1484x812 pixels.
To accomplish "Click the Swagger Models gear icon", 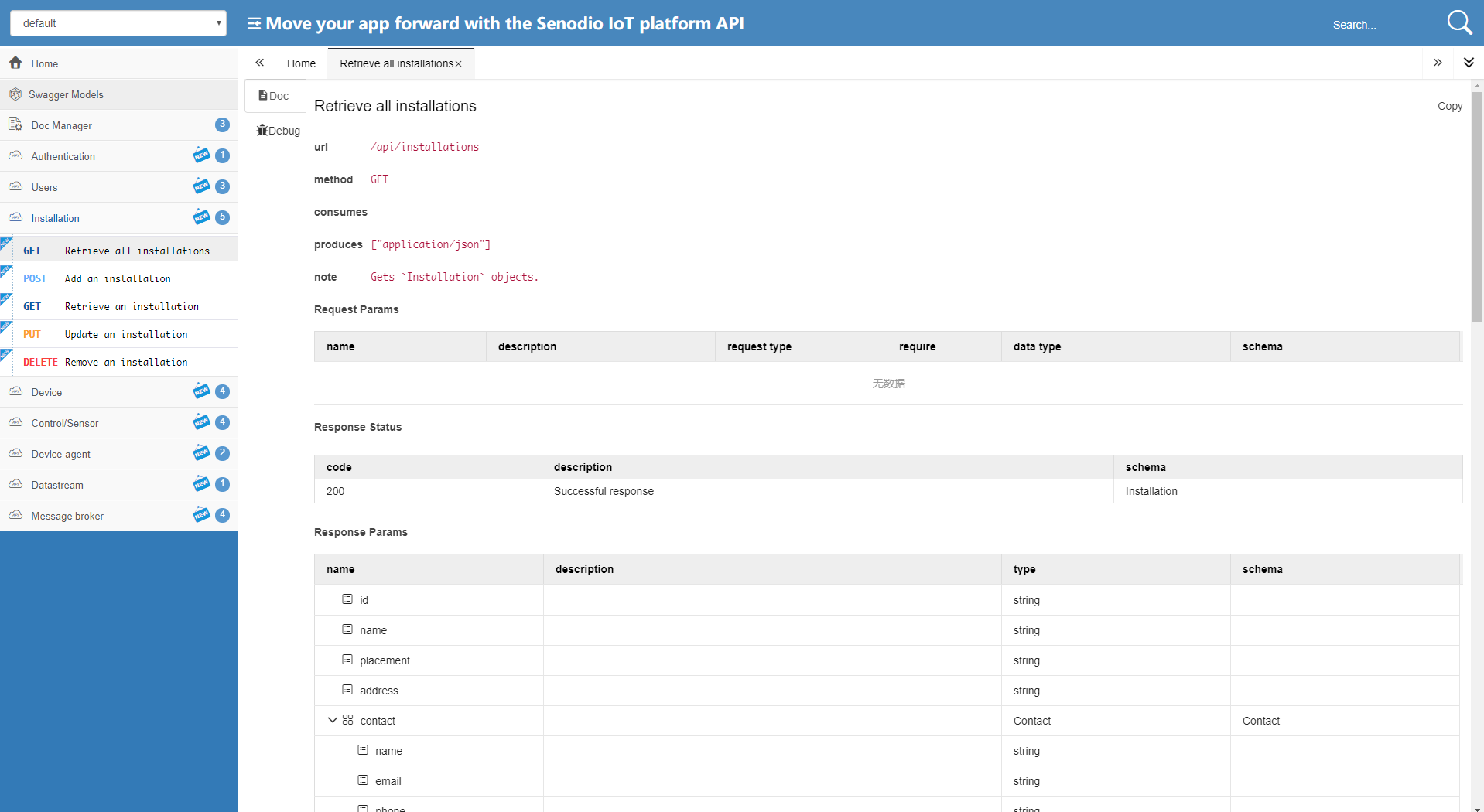I will point(15,94).
